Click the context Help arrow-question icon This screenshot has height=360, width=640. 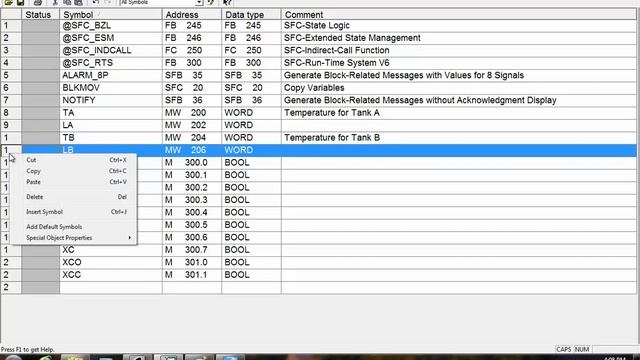(x=227, y=2)
